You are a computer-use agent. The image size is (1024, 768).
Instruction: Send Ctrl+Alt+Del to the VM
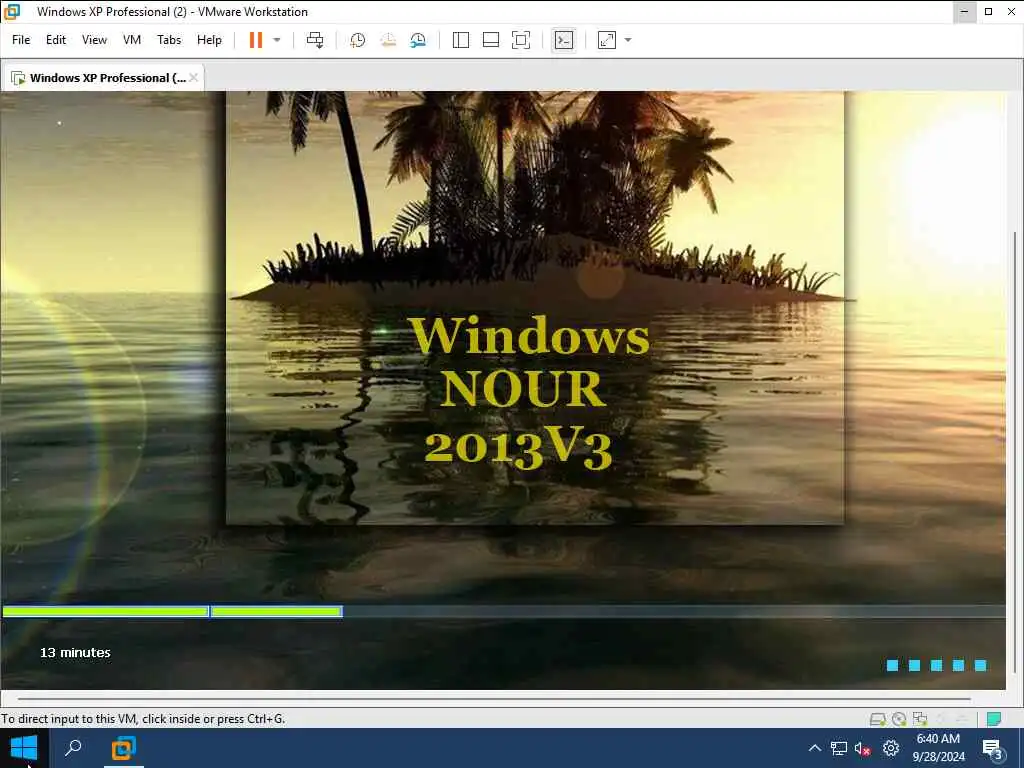coord(315,40)
